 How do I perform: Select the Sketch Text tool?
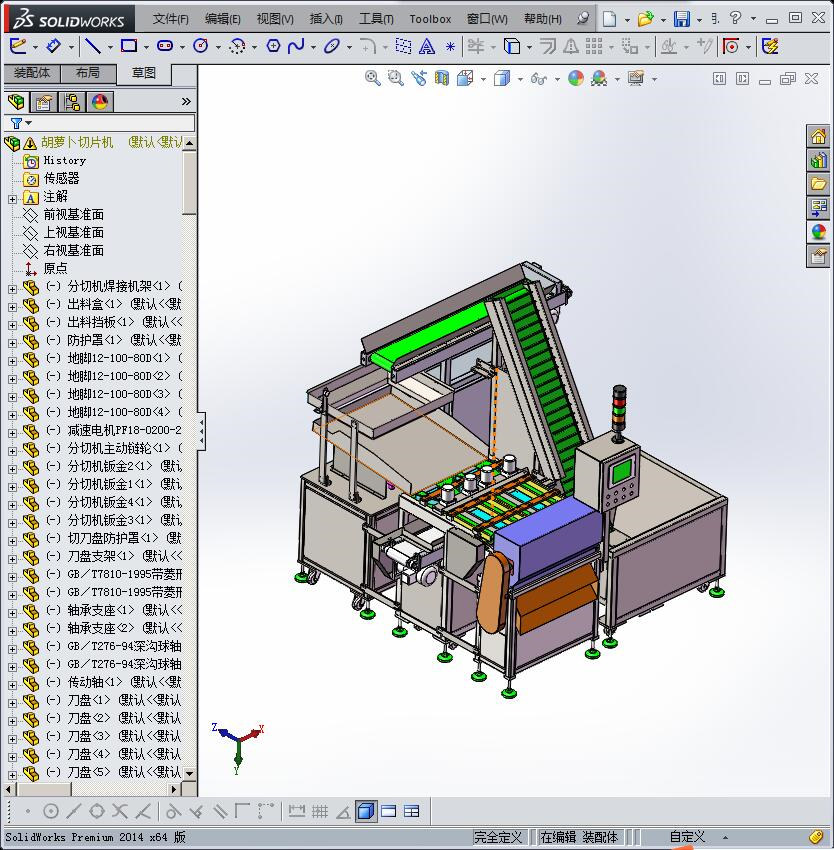pyautogui.click(x=427, y=47)
